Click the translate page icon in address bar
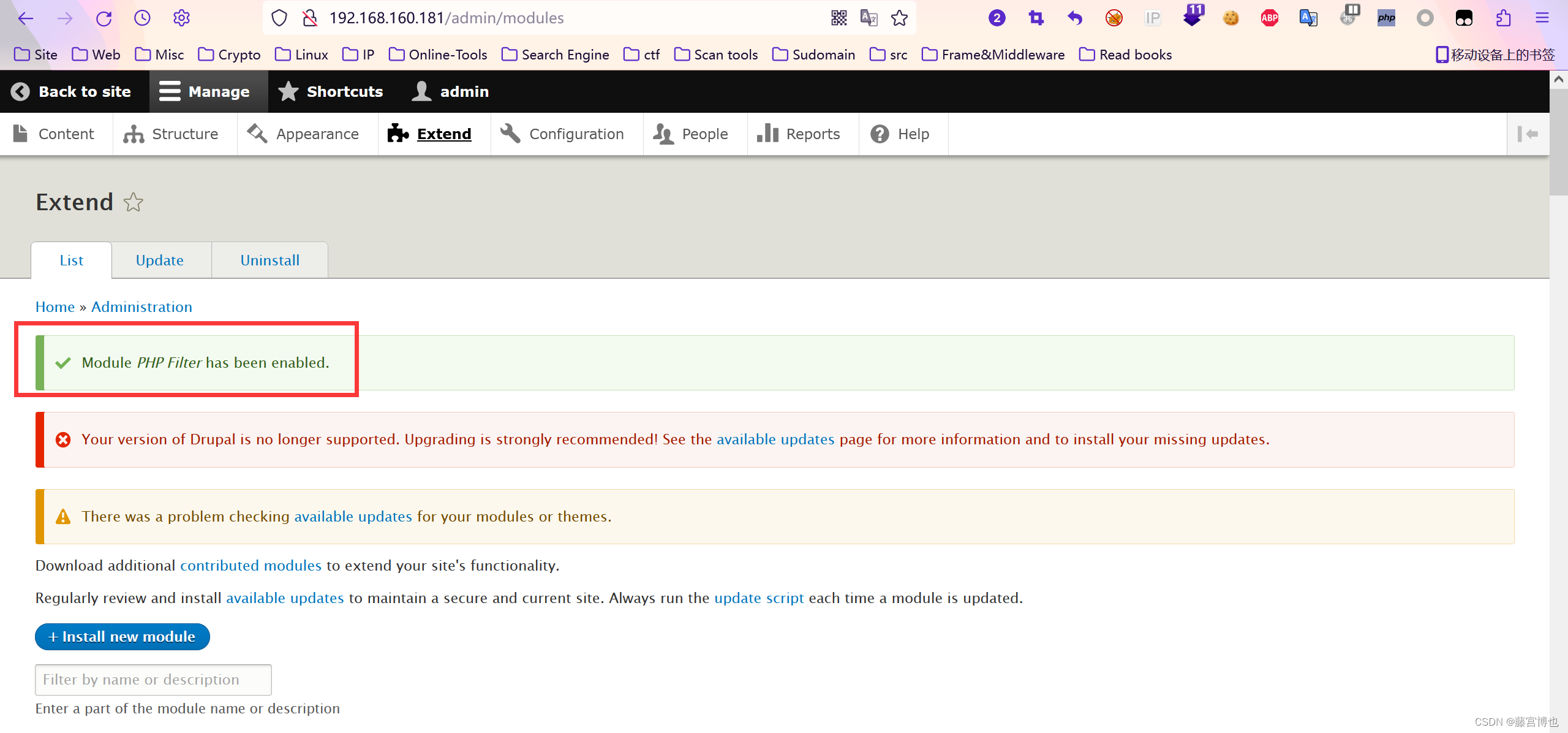This screenshot has width=1568, height=733. point(869,18)
